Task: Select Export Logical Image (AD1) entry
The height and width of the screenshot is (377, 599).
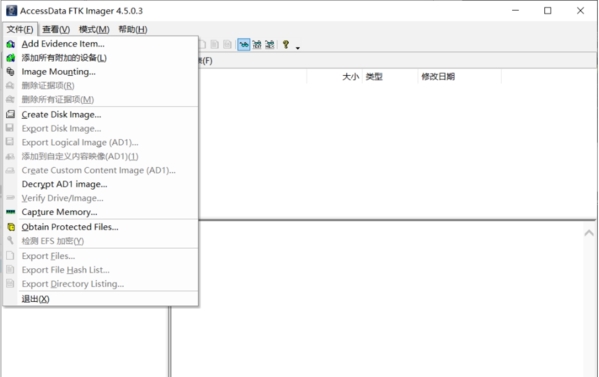Action: [100, 142]
